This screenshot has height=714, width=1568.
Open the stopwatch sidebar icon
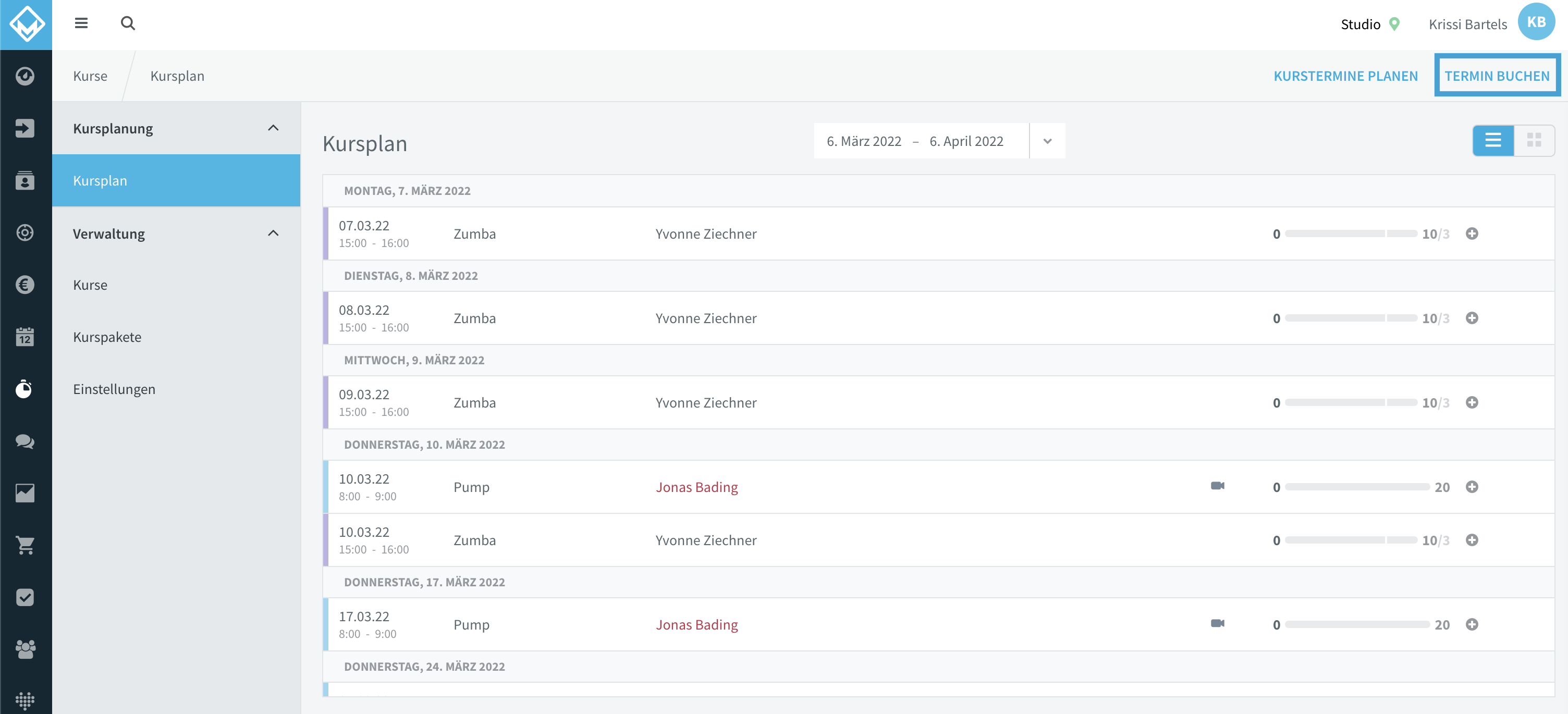tap(25, 389)
